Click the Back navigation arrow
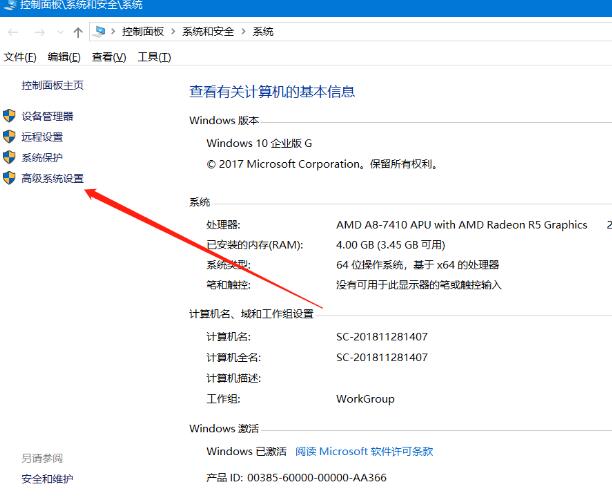 (13, 32)
